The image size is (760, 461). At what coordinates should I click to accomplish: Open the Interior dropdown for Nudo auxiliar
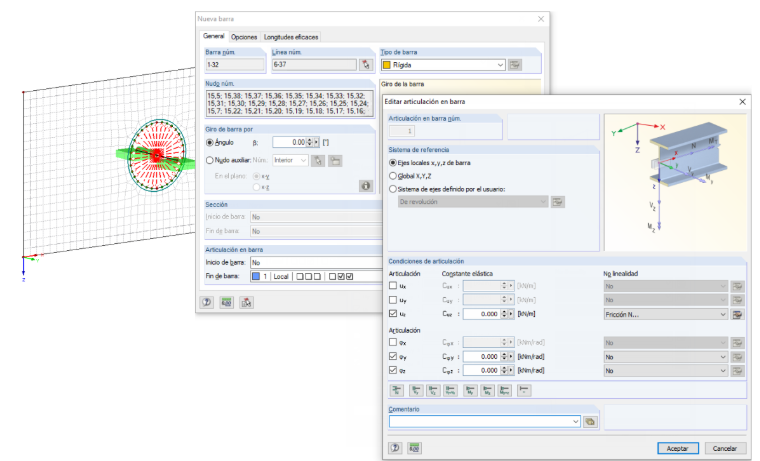pyautogui.click(x=290, y=160)
